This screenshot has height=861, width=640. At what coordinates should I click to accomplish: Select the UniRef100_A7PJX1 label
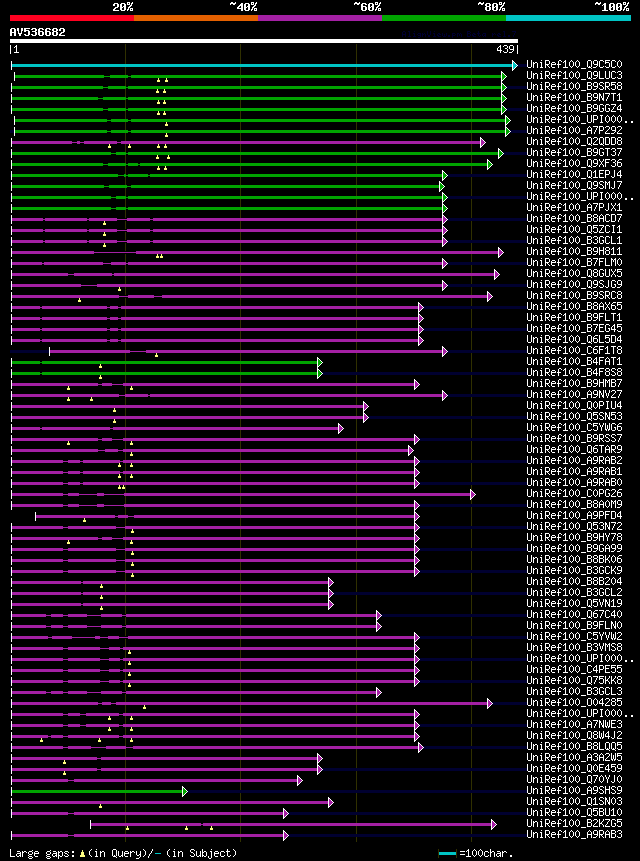point(574,208)
